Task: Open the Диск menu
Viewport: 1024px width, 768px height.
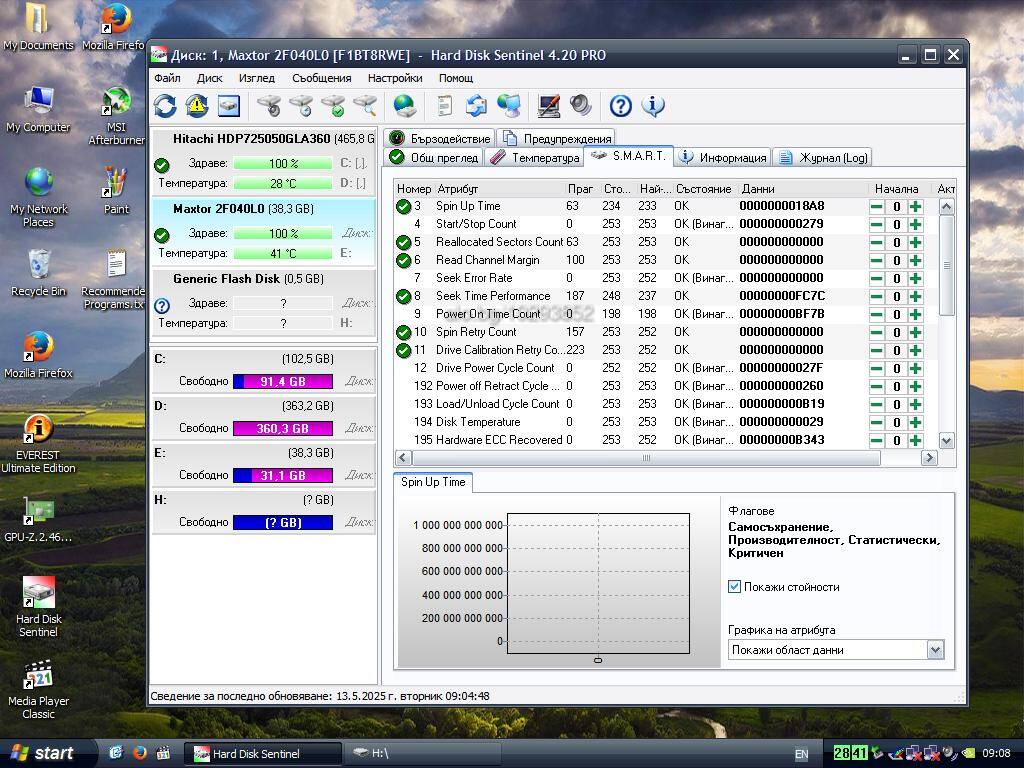Action: coord(210,78)
